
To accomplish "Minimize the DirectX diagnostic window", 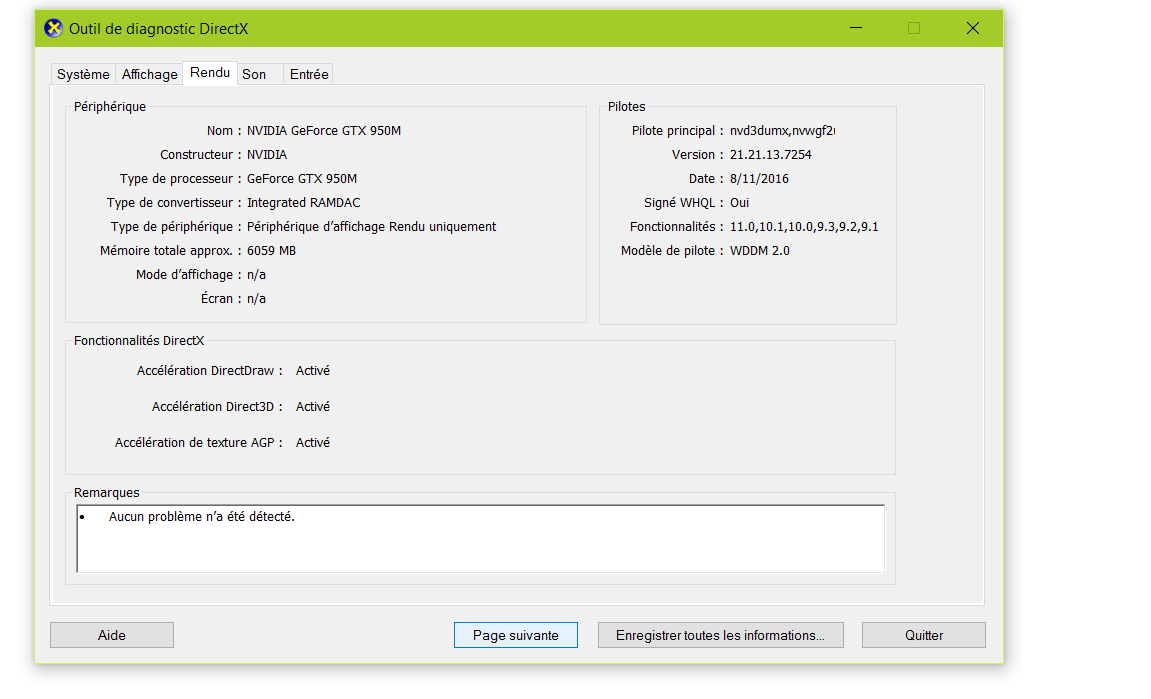I will [x=856, y=29].
